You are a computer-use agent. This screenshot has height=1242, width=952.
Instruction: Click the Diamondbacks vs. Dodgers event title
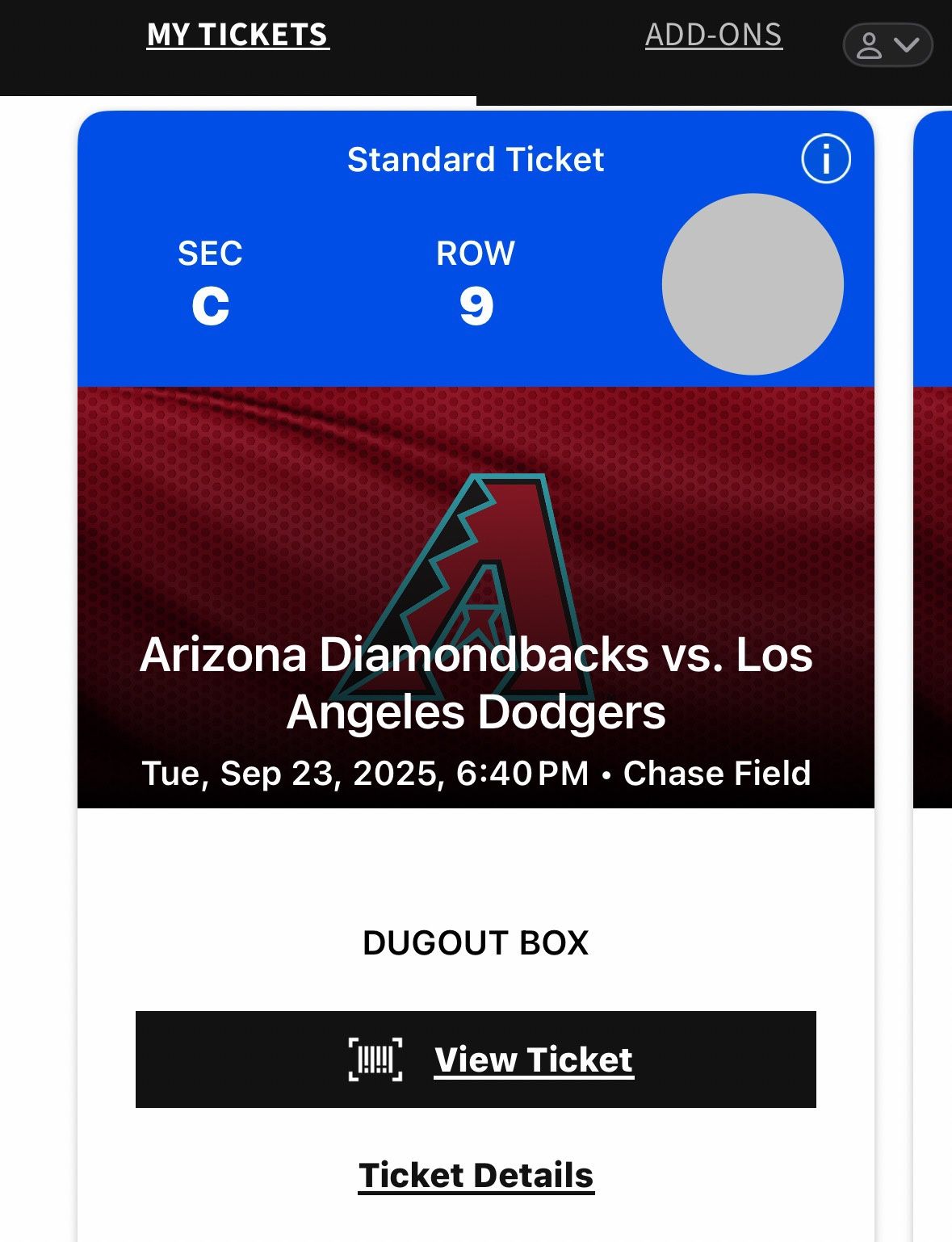point(476,683)
